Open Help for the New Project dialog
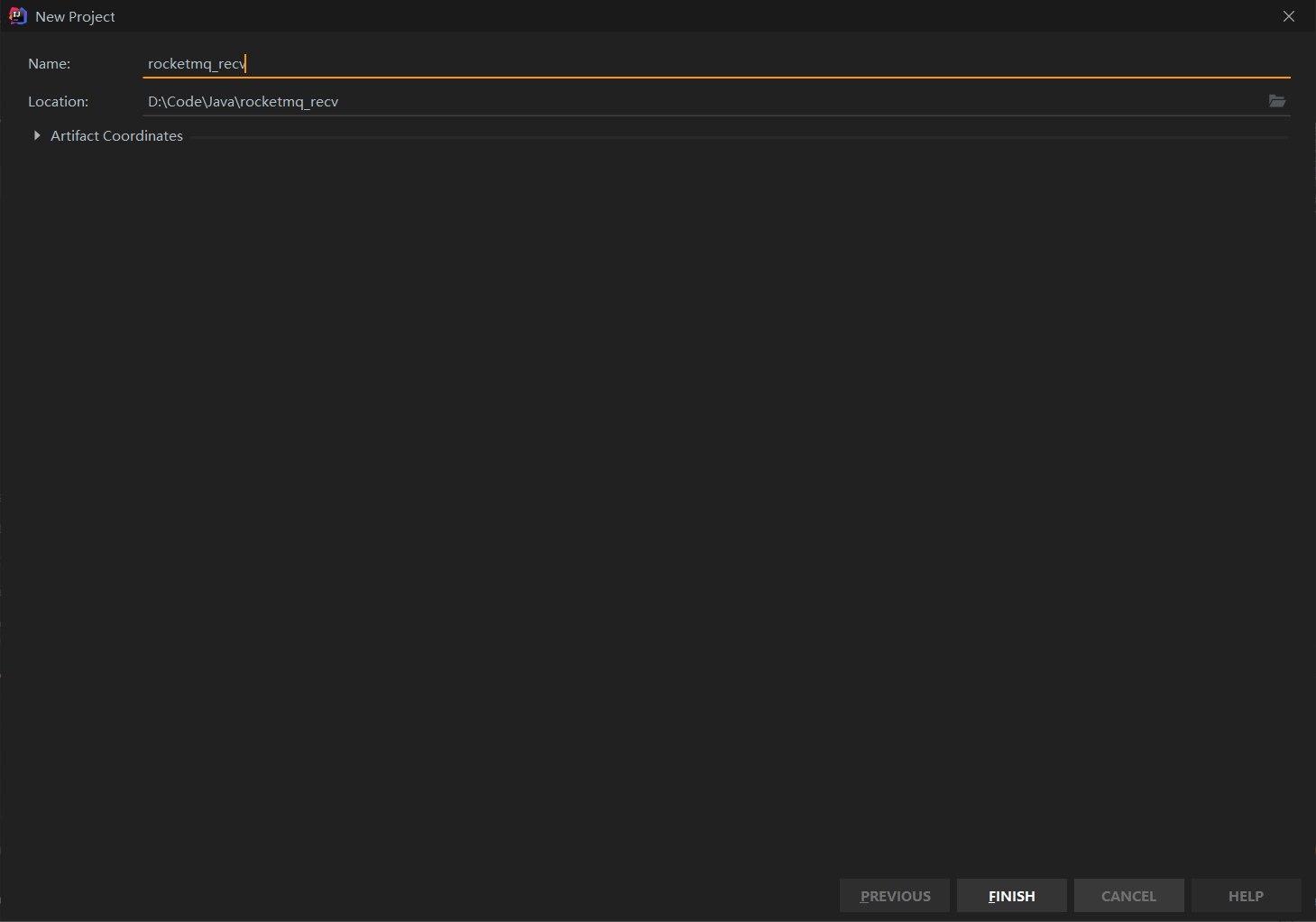Screen dimensions: 1316x922 (x=1246, y=895)
